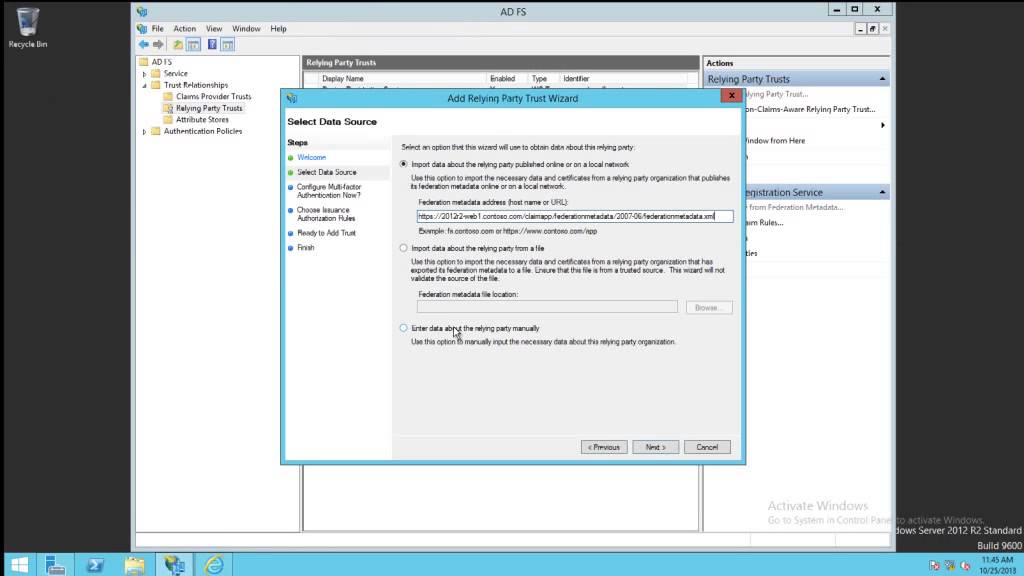Image resolution: width=1024 pixels, height=576 pixels.
Task: Expand the Service tree node
Action: click(x=144, y=74)
